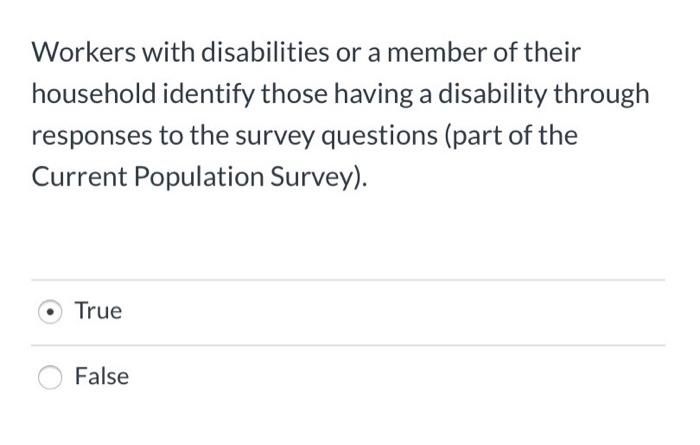Click the divider line above the True option
This screenshot has height=445, width=700.
tap(348, 280)
